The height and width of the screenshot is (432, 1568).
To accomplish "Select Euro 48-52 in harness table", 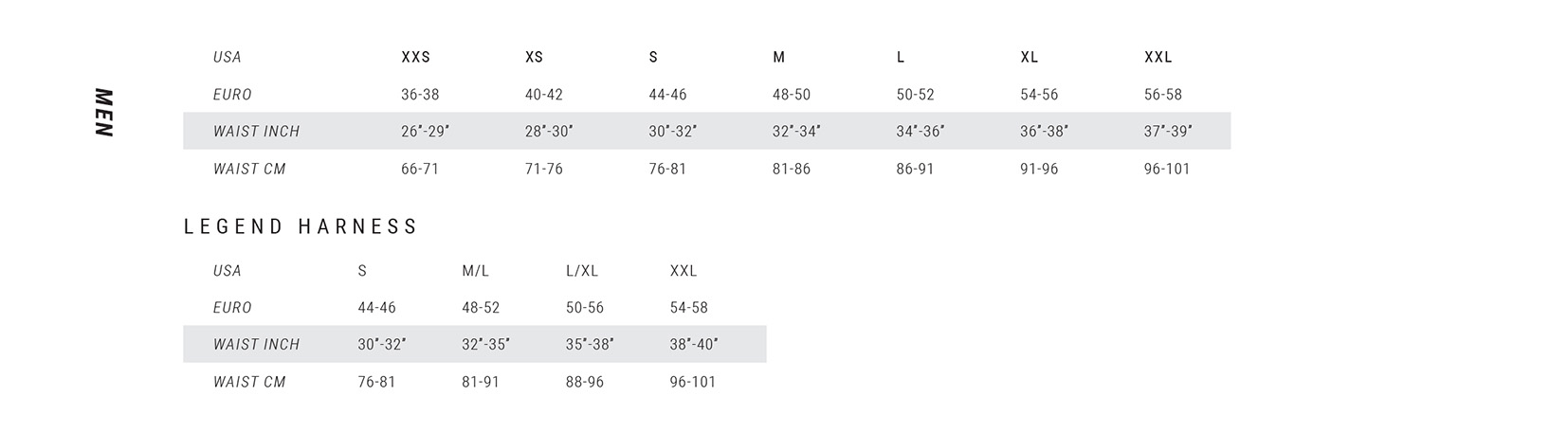I will 481,308.
